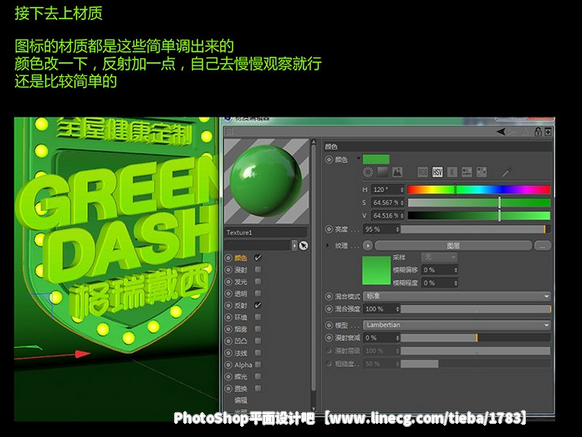Pick a color with the eyedropper tool
Screen dimensions: 582x437
[x=506, y=172]
